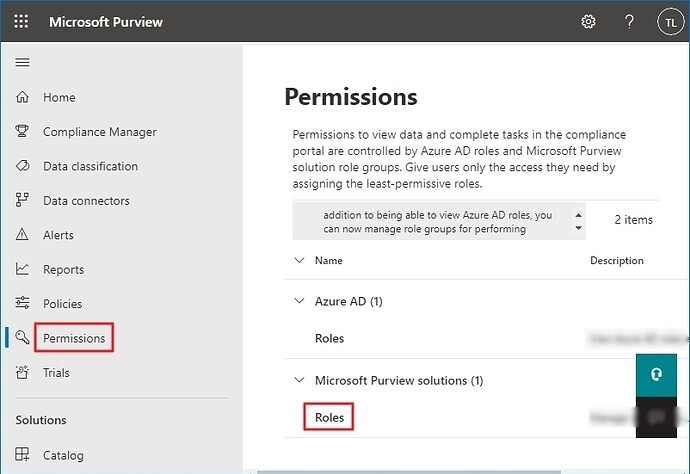
Task: Open the settings gear icon
Action: pos(589,21)
